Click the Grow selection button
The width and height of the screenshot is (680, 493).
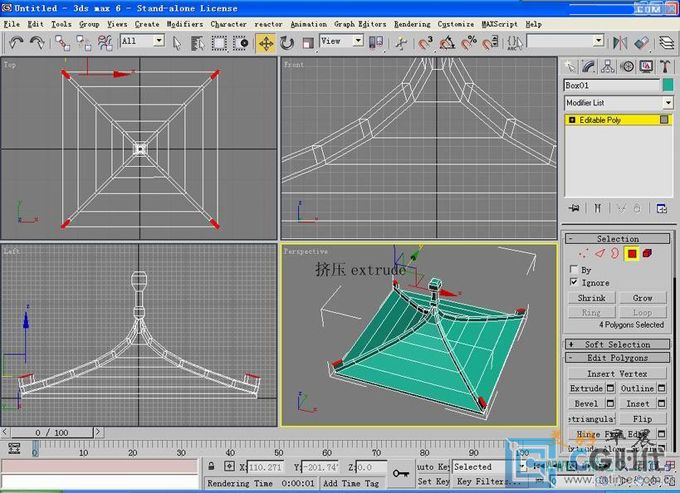point(643,298)
